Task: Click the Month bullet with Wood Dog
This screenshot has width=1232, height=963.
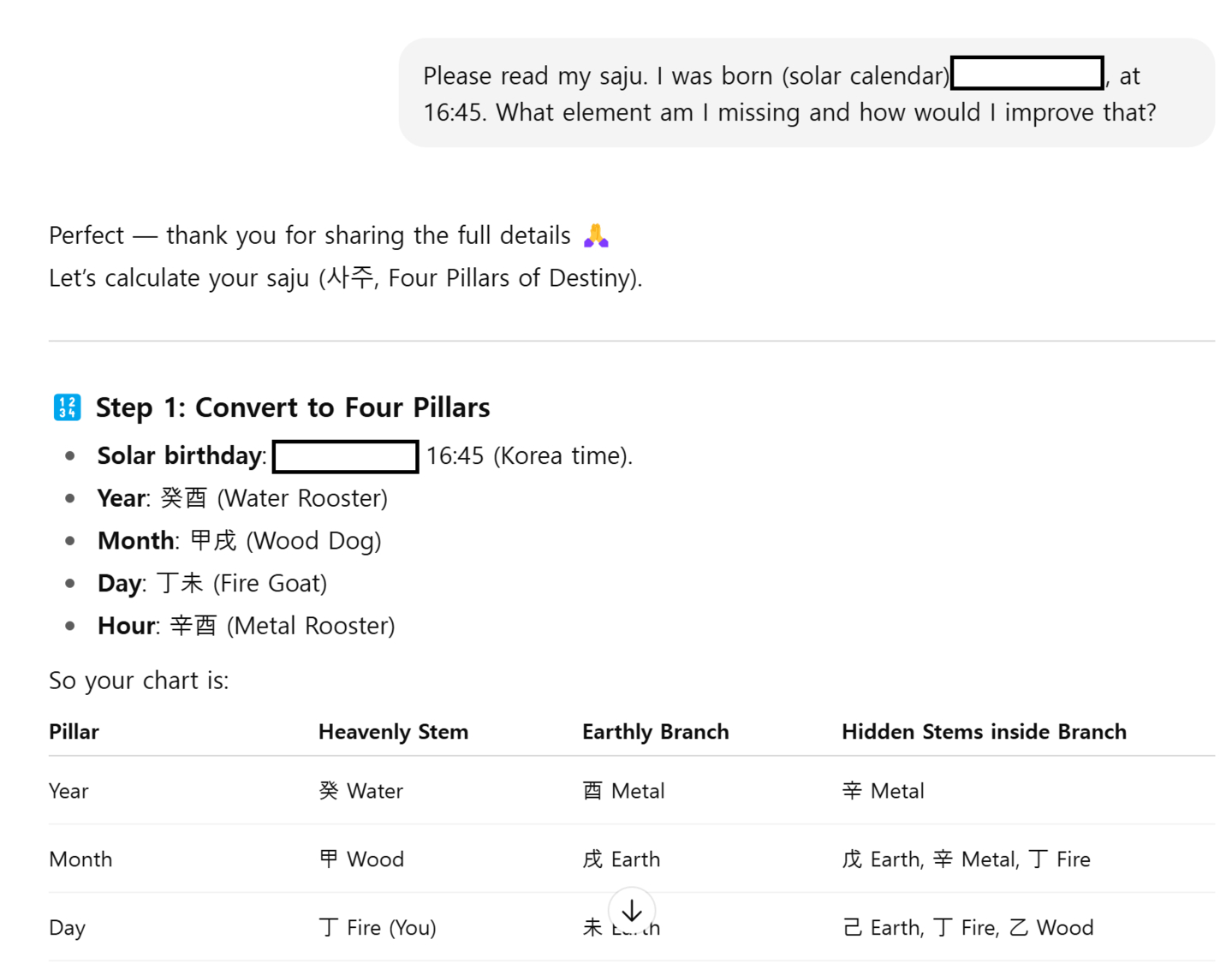Action: click(240, 541)
